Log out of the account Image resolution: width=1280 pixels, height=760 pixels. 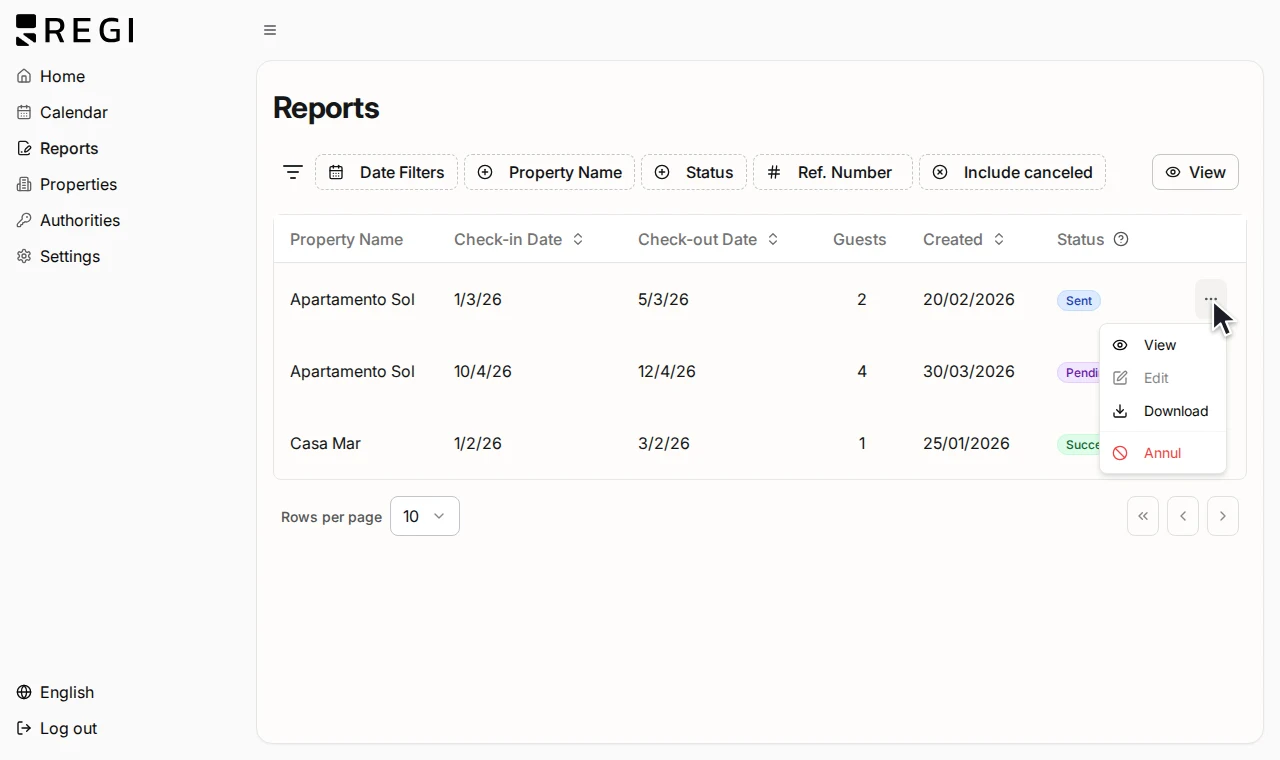[x=57, y=728]
